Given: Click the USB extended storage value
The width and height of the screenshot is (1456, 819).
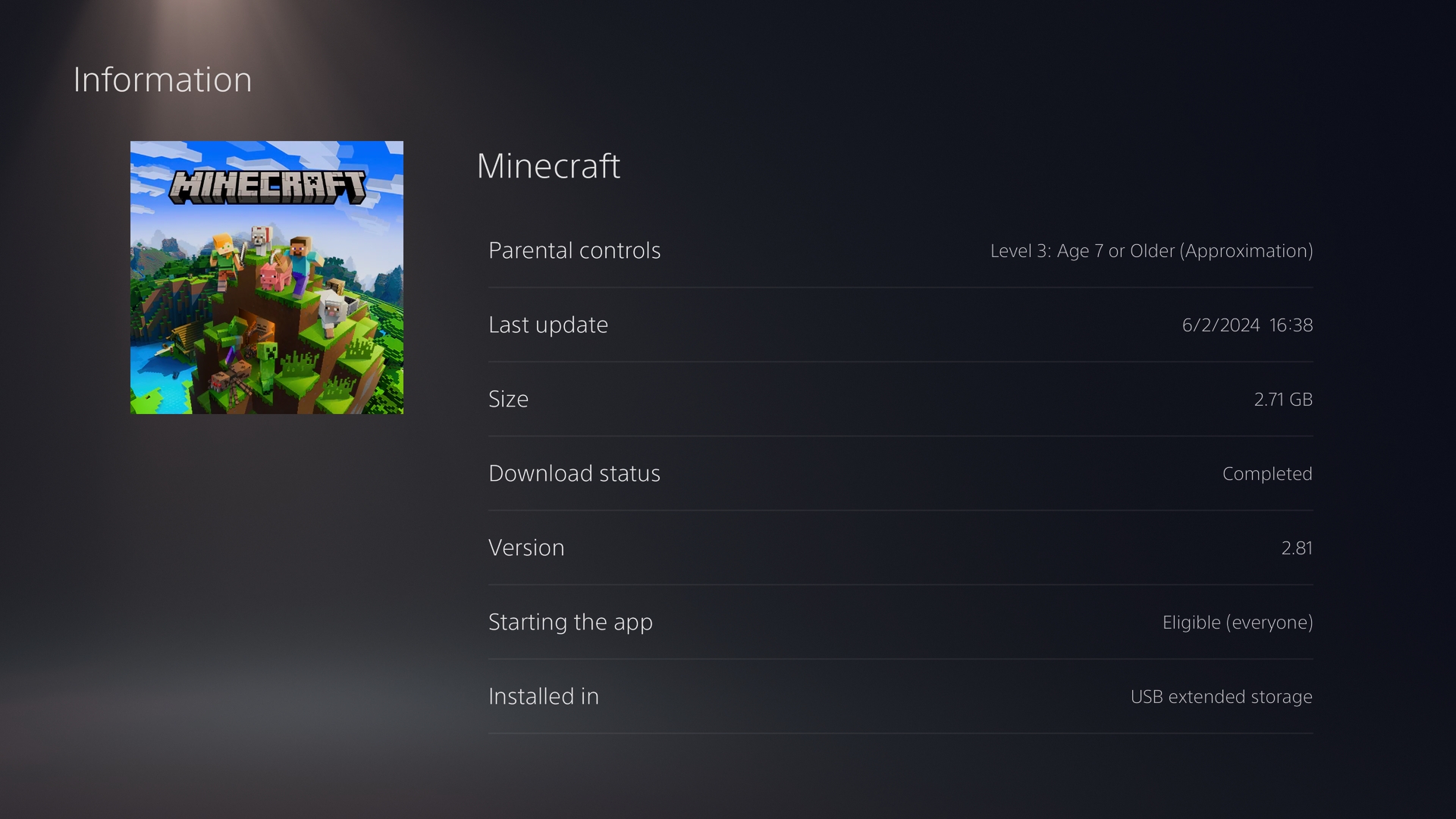Looking at the screenshot, I should pyautogui.click(x=1221, y=697).
